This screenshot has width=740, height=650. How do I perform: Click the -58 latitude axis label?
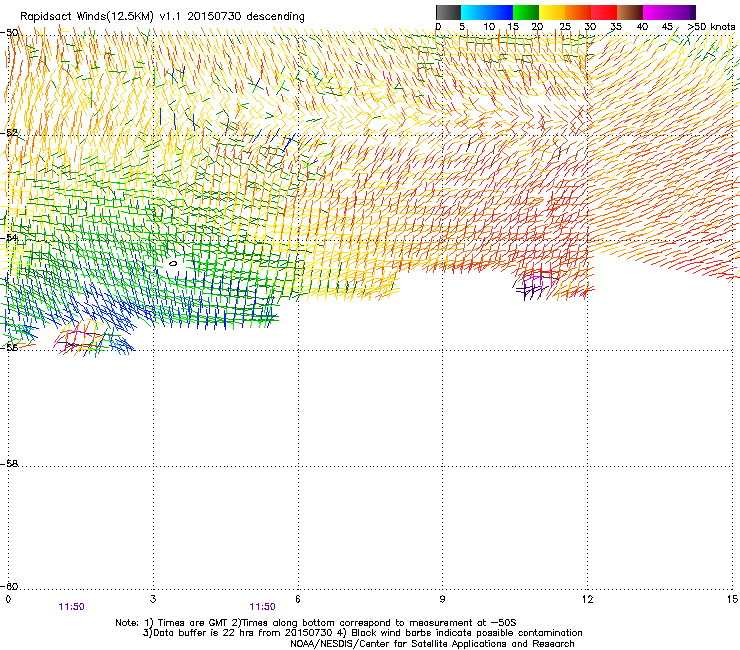9,464
